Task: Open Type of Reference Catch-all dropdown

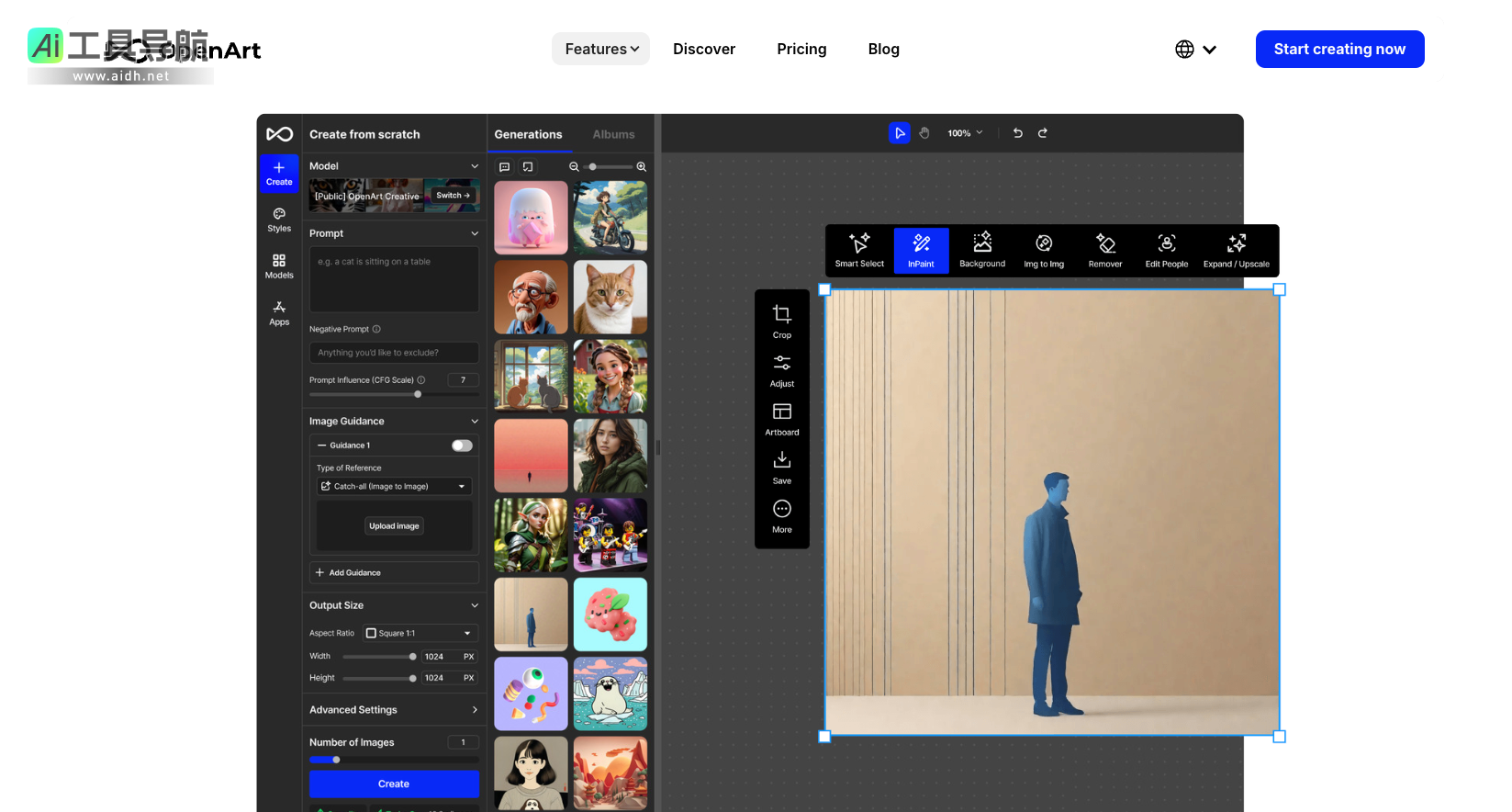Action: pos(394,486)
